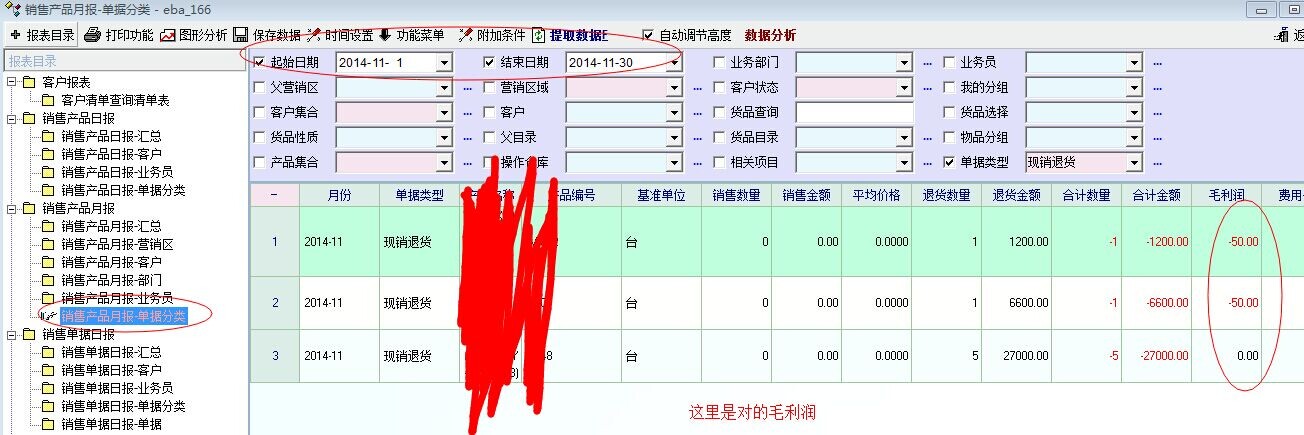Click the 数据分析 link
Screen dimensions: 1304x435
[x=770, y=35]
